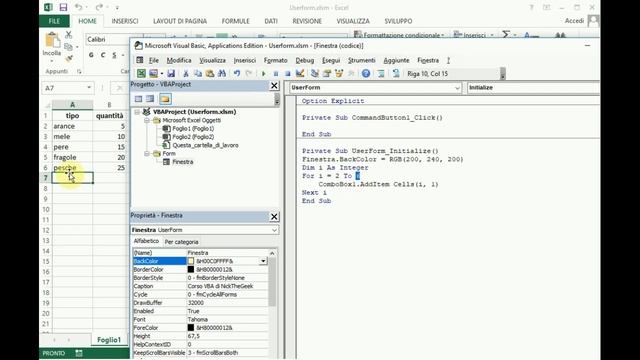Click the Break (pause) icon in VBA toolbar
This screenshot has height=360, width=640.
pos(276,74)
